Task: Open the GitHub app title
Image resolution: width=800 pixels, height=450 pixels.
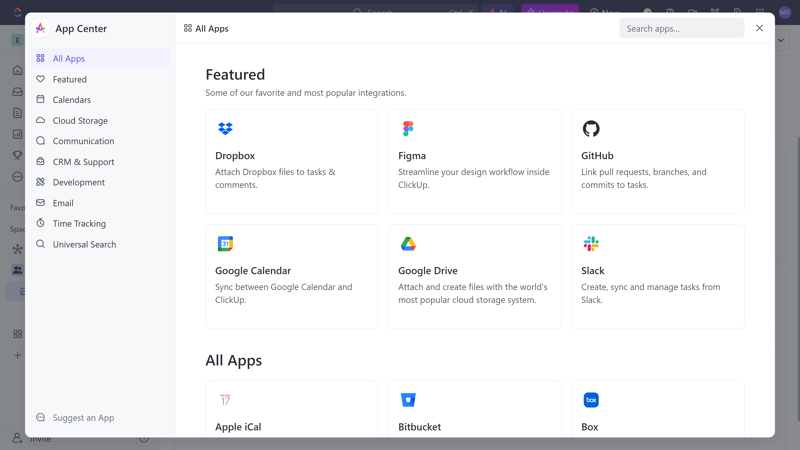Action: [597, 156]
